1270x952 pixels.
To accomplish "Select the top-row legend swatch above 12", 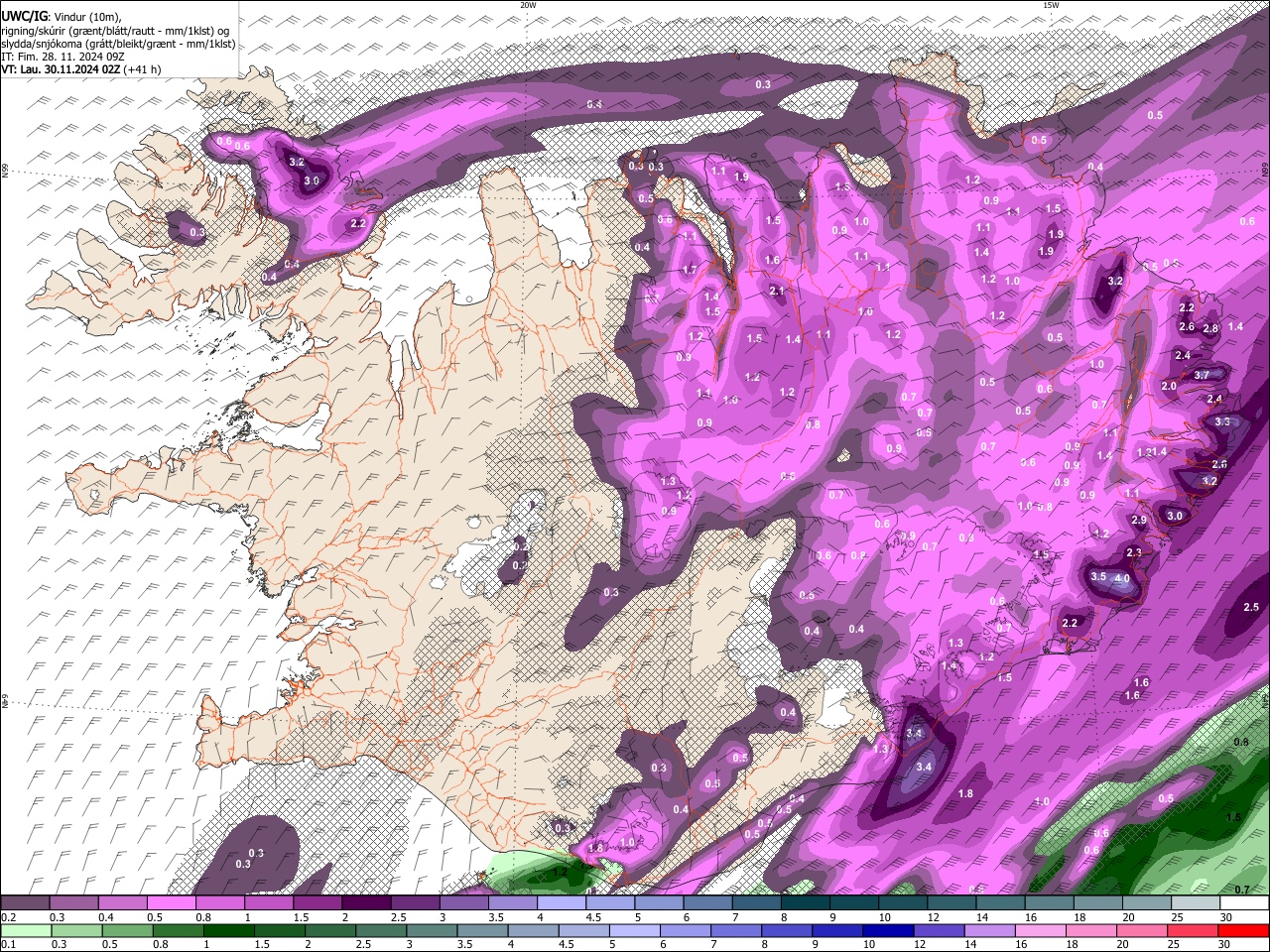I will pos(952,903).
